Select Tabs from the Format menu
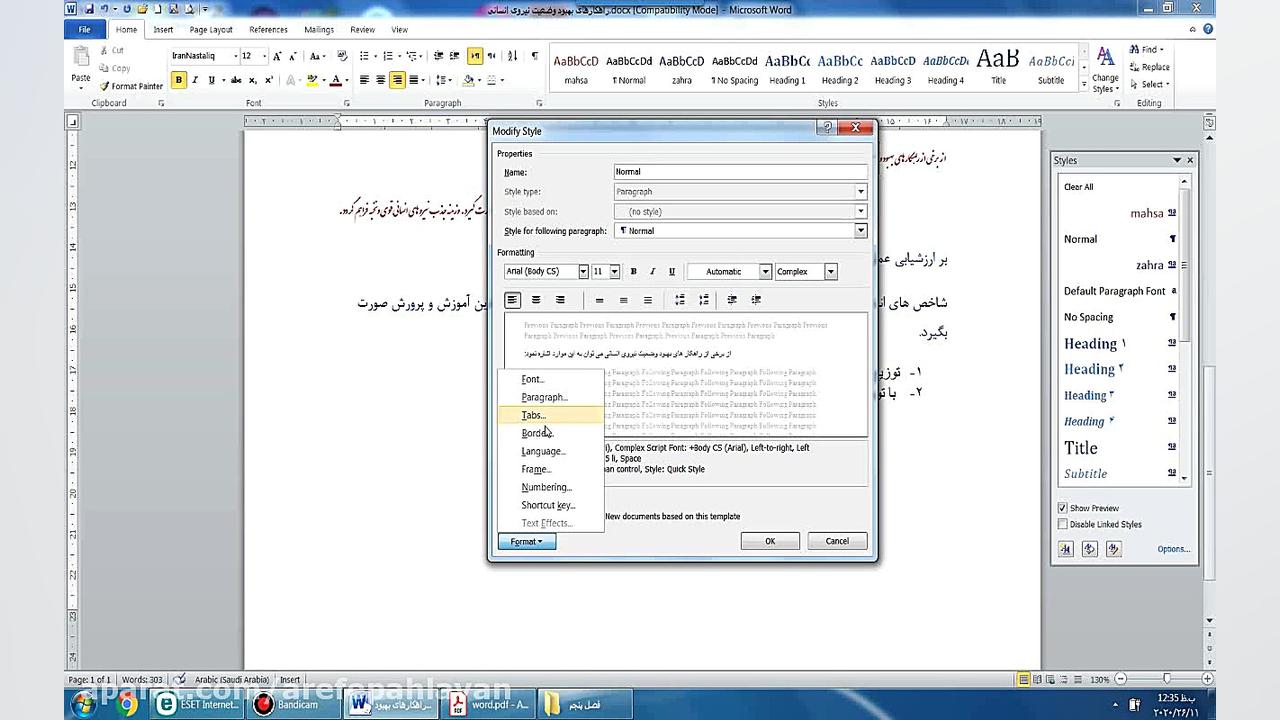This screenshot has height=720, width=1280. [x=532, y=415]
